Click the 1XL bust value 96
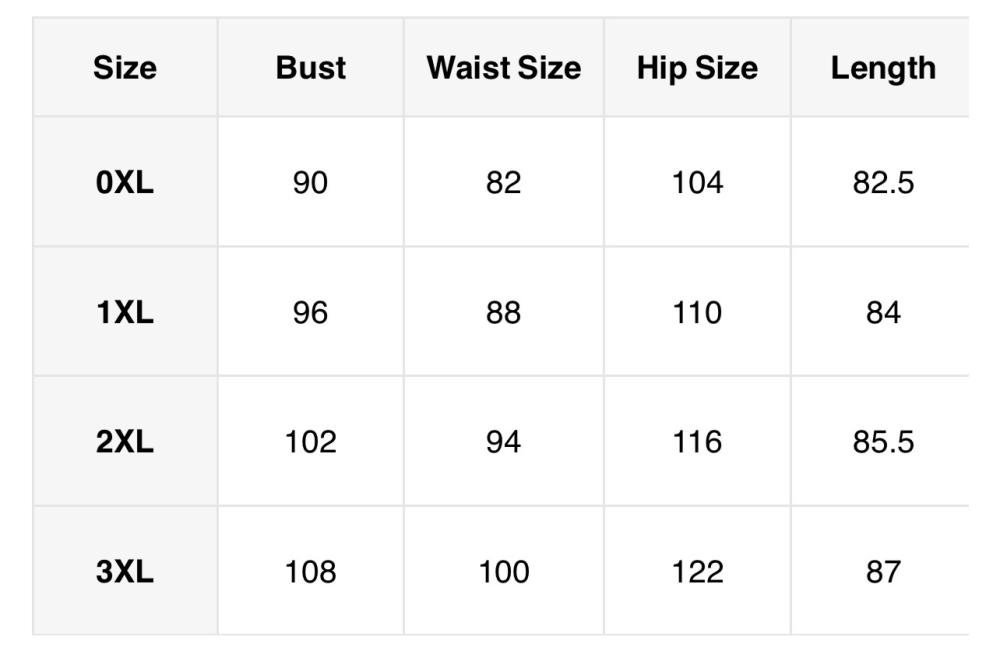 (311, 312)
